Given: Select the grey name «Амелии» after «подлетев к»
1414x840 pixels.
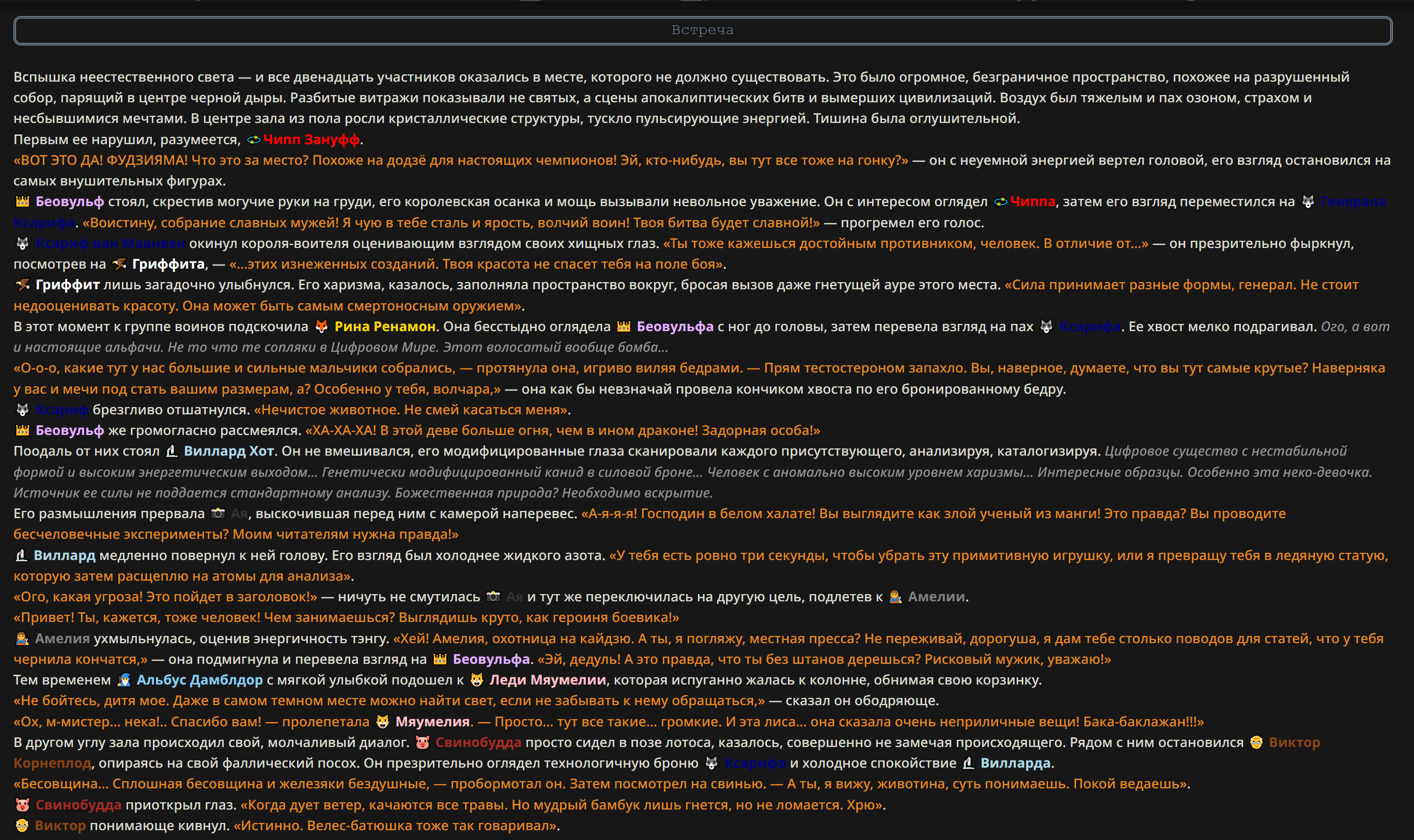Looking at the screenshot, I should point(936,597).
